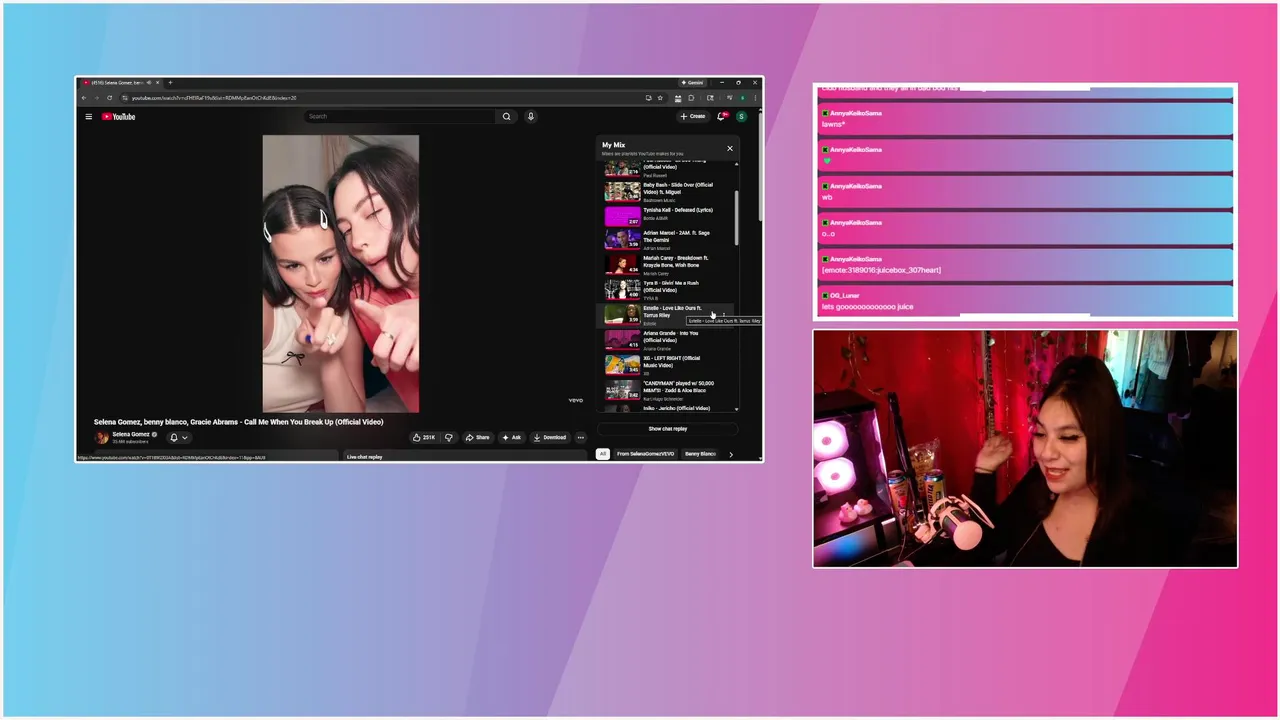Screen dimensions: 1280x720
Task: Click Show chat replay button
Action: pyautogui.click(x=667, y=429)
